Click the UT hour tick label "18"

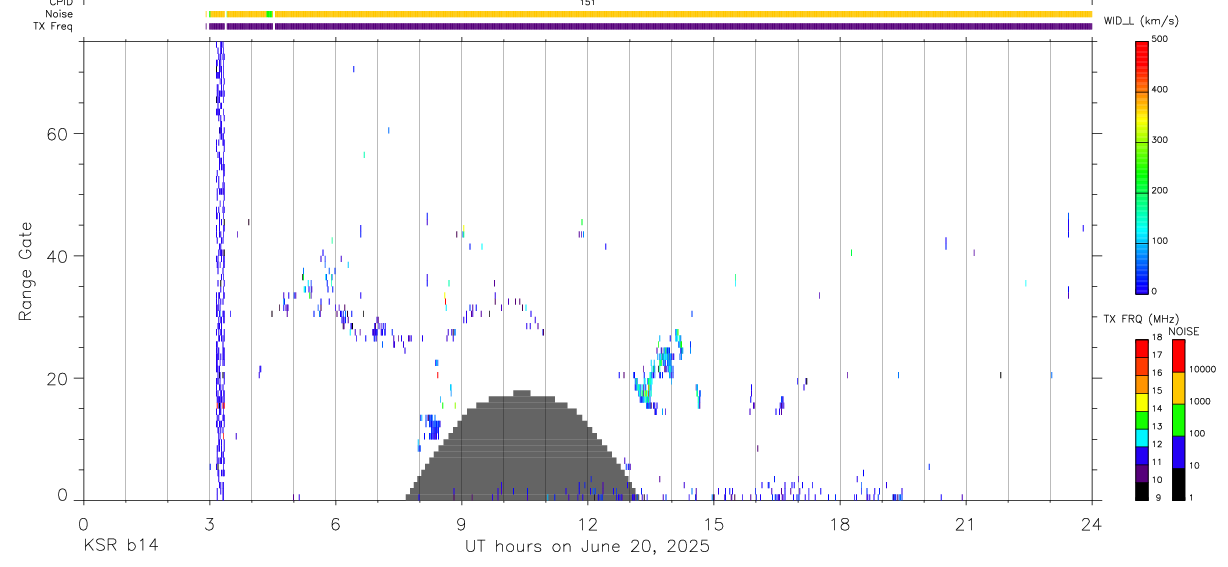(840, 523)
